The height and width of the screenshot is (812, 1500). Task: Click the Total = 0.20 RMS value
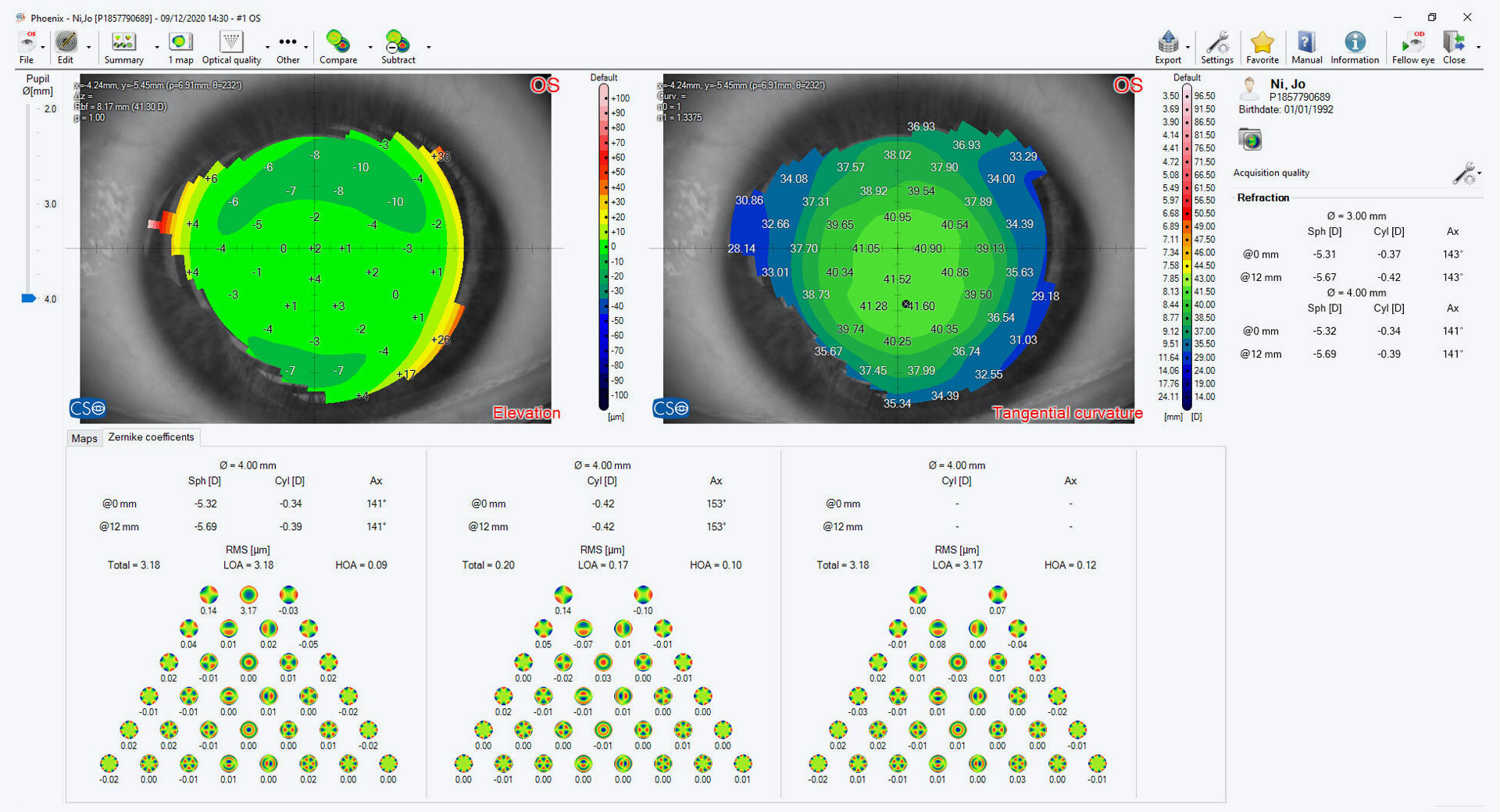tap(488, 565)
